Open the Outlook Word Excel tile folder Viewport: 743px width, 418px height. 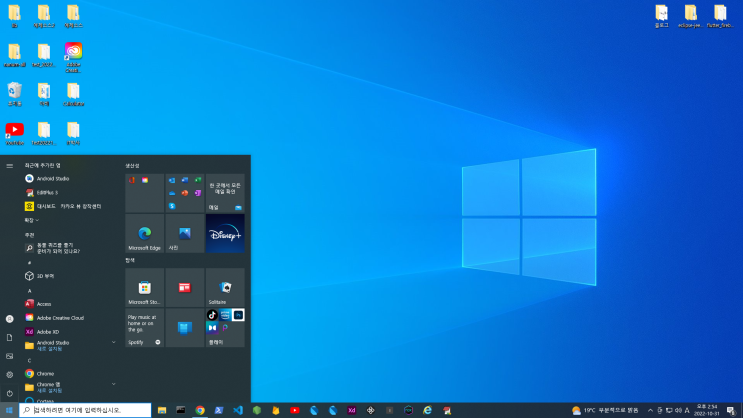185,193
